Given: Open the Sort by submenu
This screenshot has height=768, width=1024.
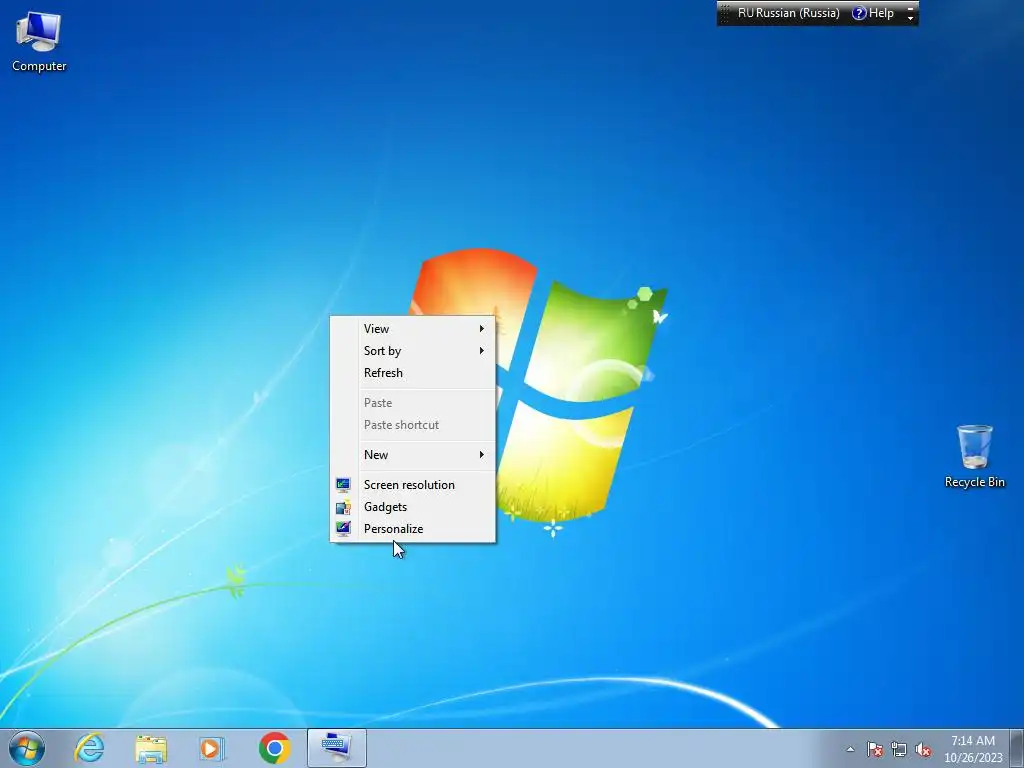Looking at the screenshot, I should pos(413,351).
